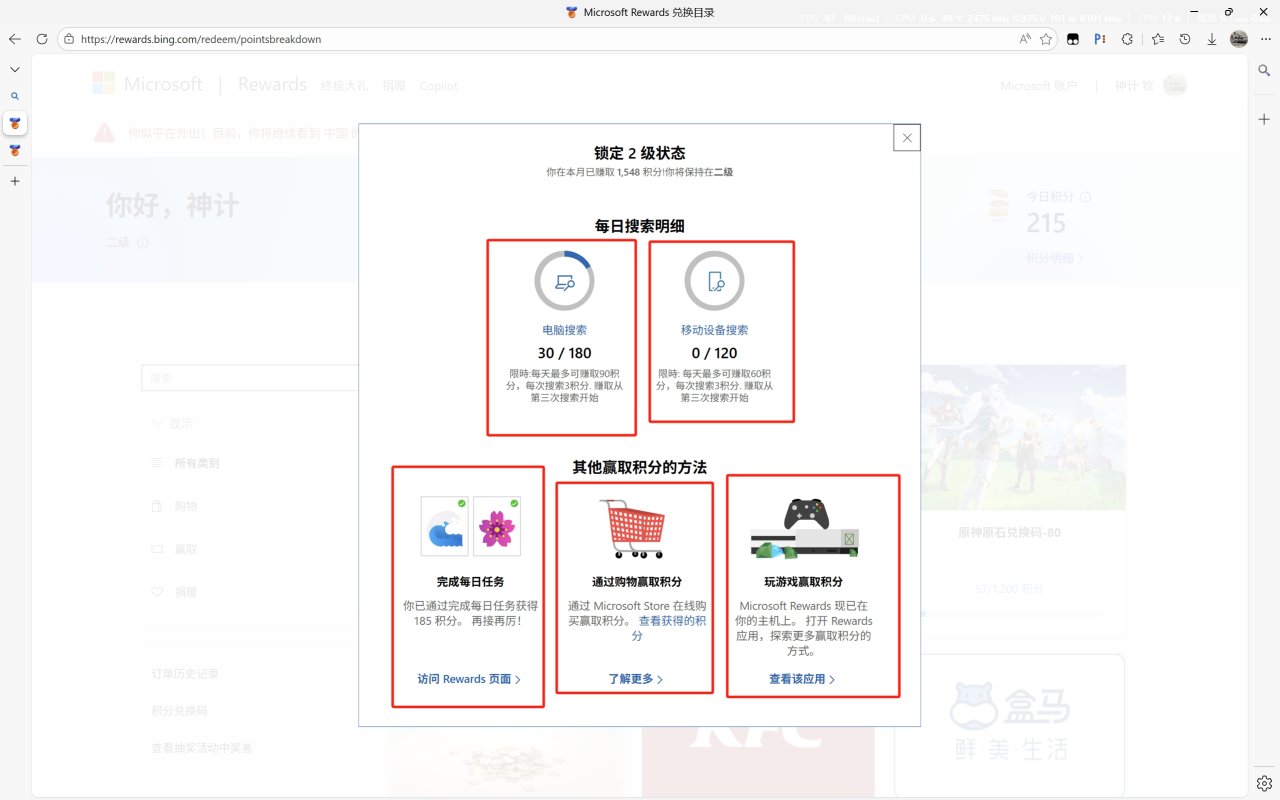Switch to the non-highlighted Microsoft Rewards tab
Image resolution: width=1280 pixels, height=800 pixels.
15,150
